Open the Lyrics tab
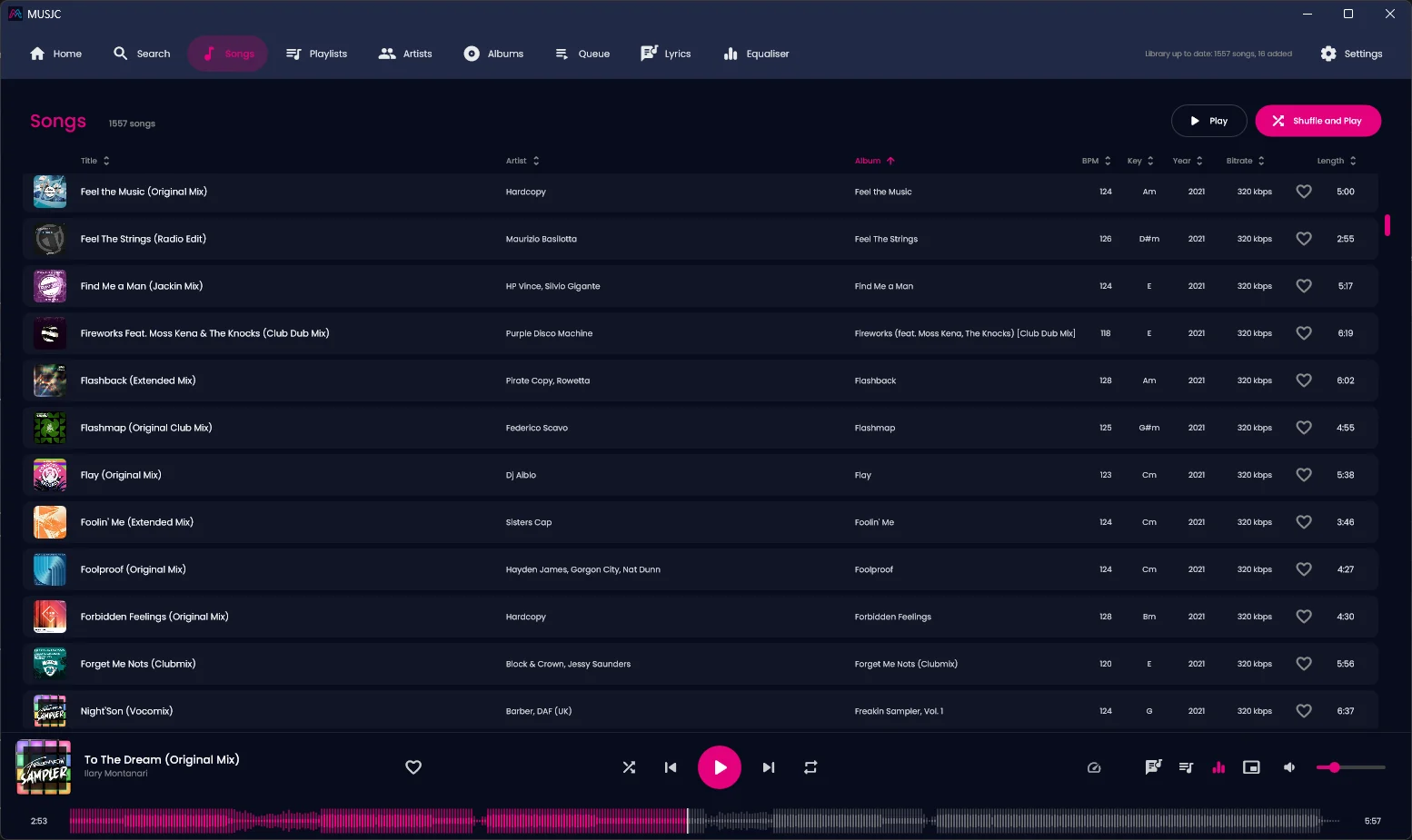This screenshot has width=1412, height=840. 666,54
